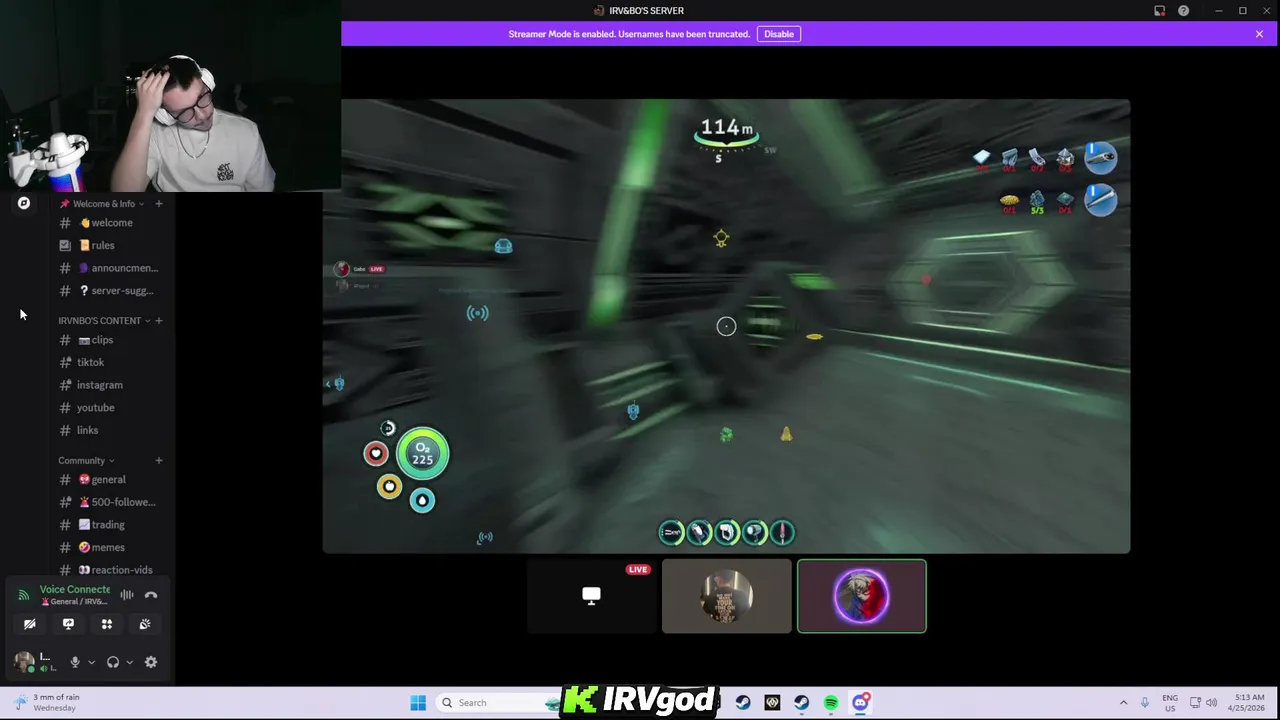The width and height of the screenshot is (1280, 720).
Task: Click the Voice Connected status text
Action: click(x=75, y=589)
